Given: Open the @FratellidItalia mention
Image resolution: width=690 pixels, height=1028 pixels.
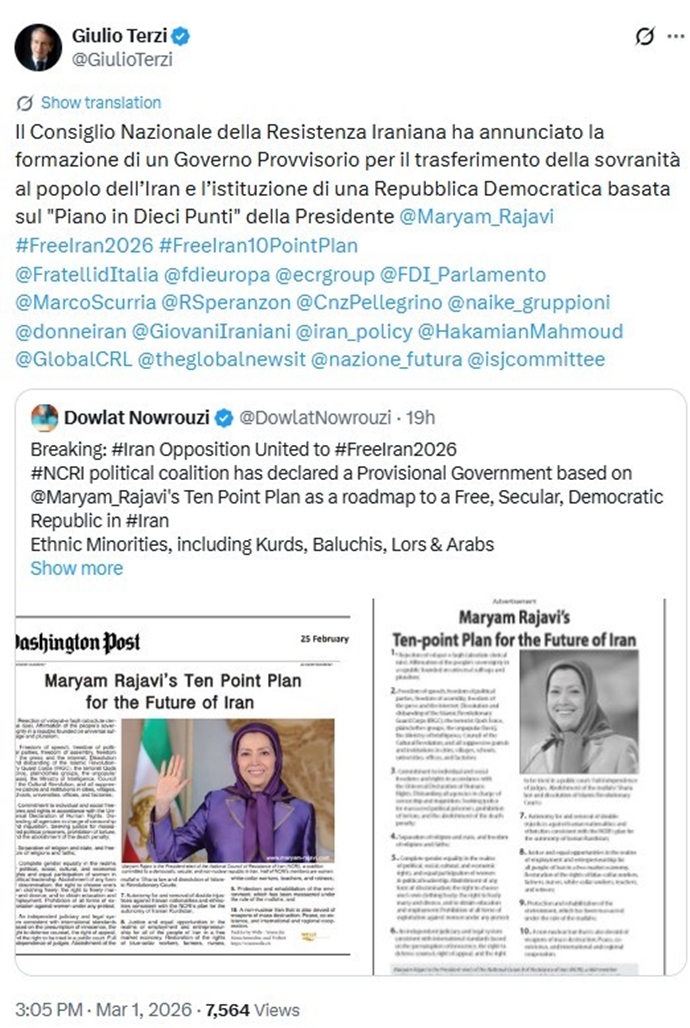Looking at the screenshot, I should [x=87, y=274].
